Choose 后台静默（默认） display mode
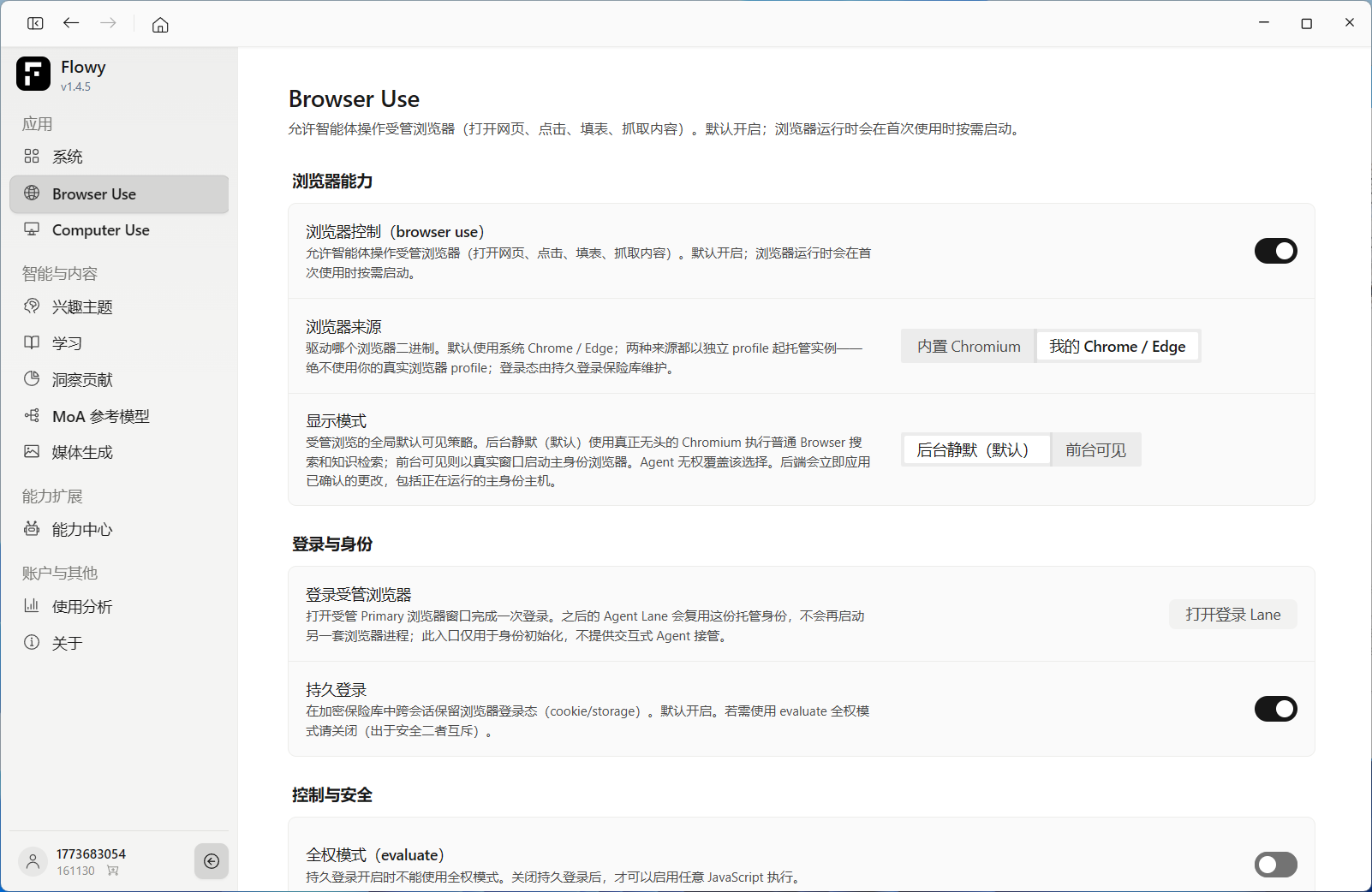Screen dimensions: 1372x892 976,450
